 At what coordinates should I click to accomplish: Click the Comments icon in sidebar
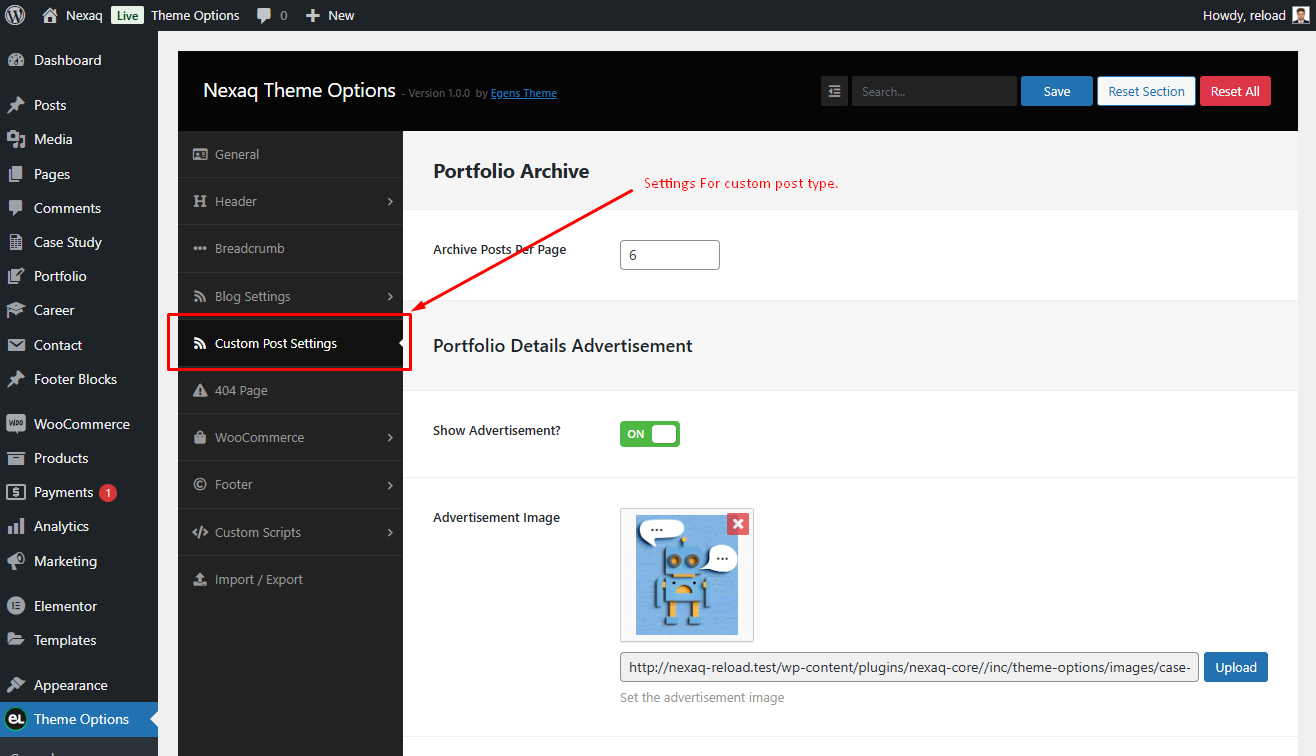click(x=16, y=208)
